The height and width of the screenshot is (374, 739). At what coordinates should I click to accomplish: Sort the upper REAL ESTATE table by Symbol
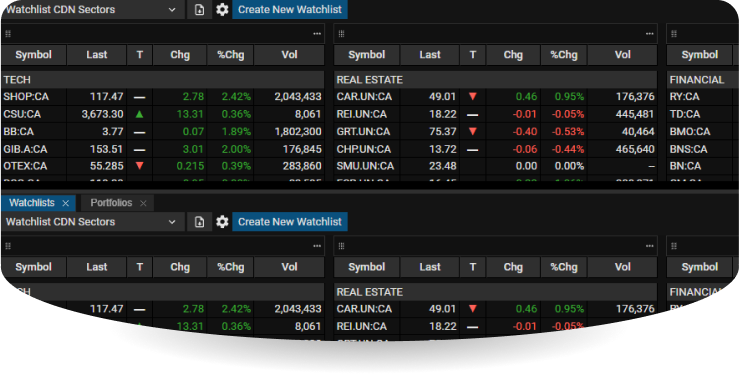coord(367,55)
